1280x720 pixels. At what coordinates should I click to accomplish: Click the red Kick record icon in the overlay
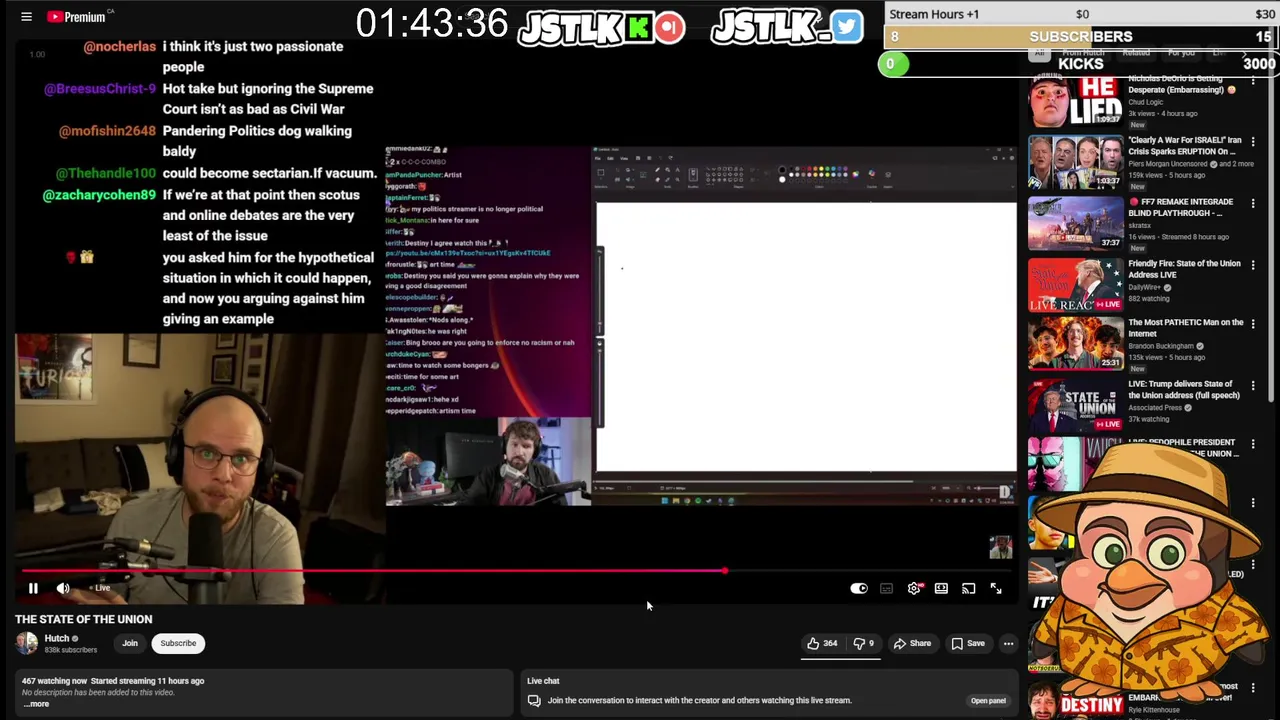[670, 27]
